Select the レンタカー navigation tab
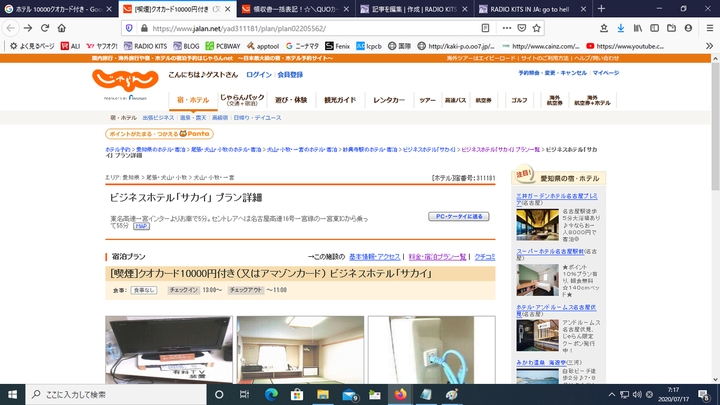The image size is (720, 405). (389, 100)
